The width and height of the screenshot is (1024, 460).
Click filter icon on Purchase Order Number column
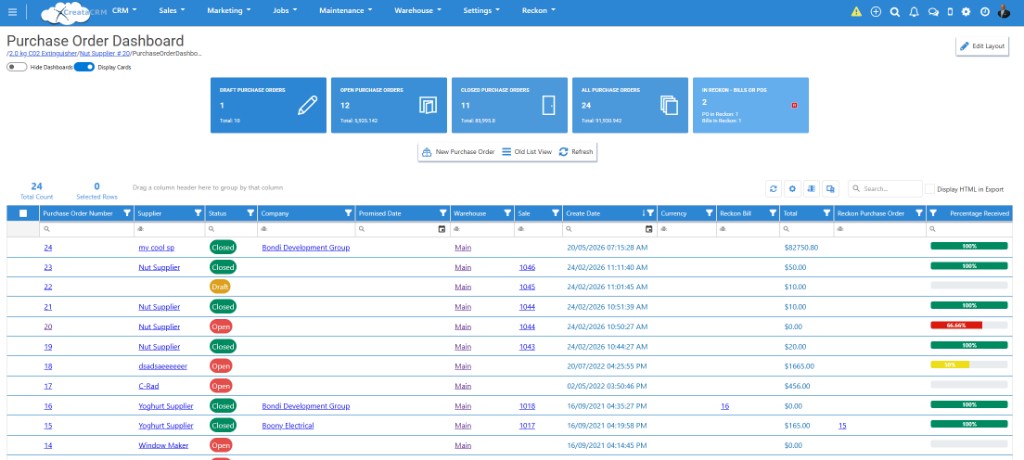(127, 213)
